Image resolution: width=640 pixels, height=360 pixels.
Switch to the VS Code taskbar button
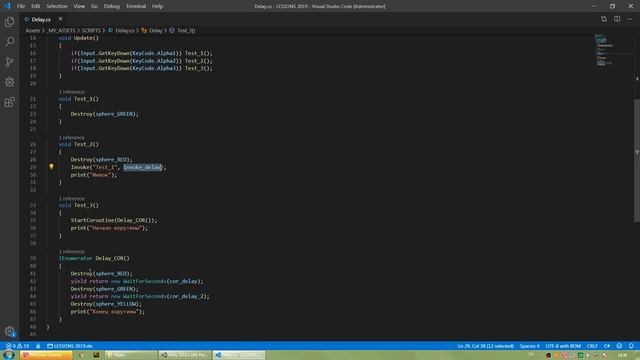[x=239, y=355]
